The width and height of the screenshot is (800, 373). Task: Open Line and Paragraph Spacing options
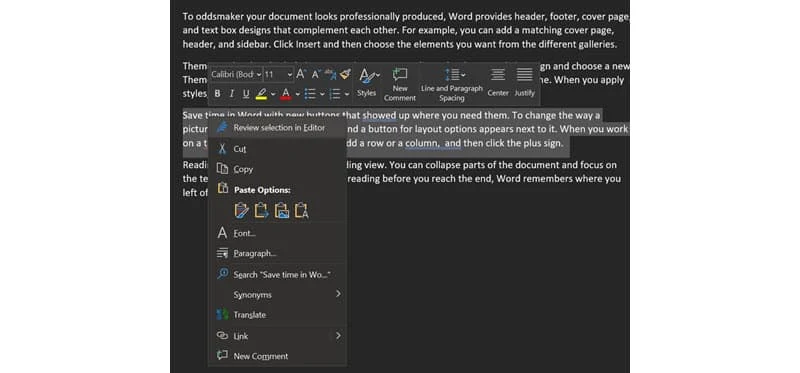[x=452, y=84]
